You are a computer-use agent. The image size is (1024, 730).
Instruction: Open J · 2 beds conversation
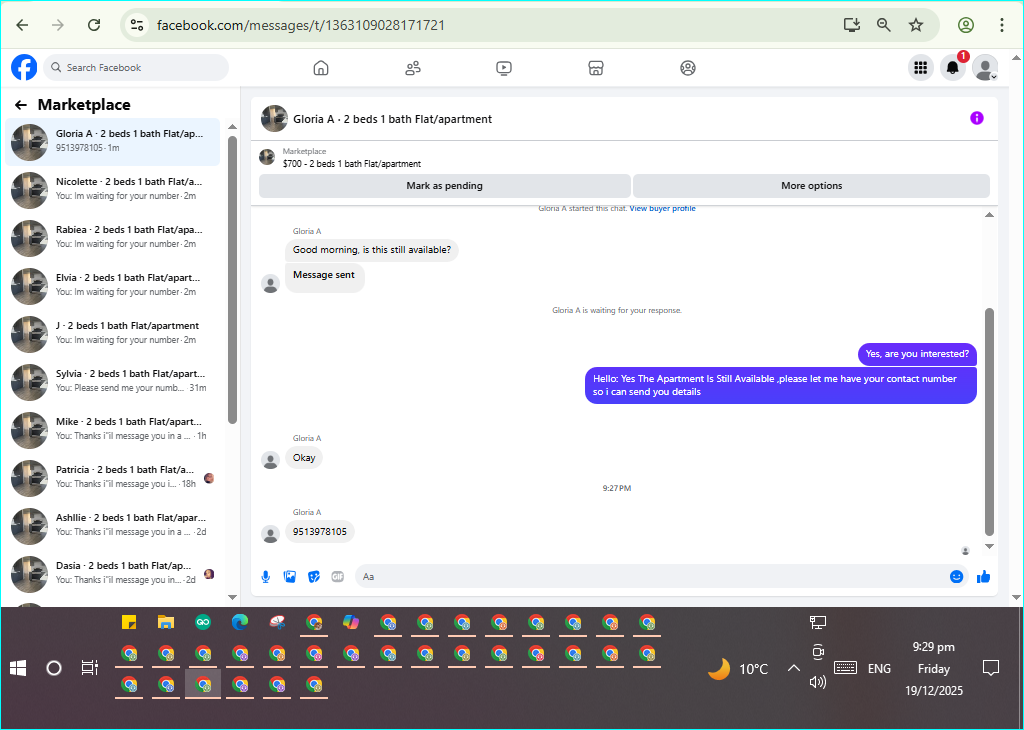[x=113, y=334]
